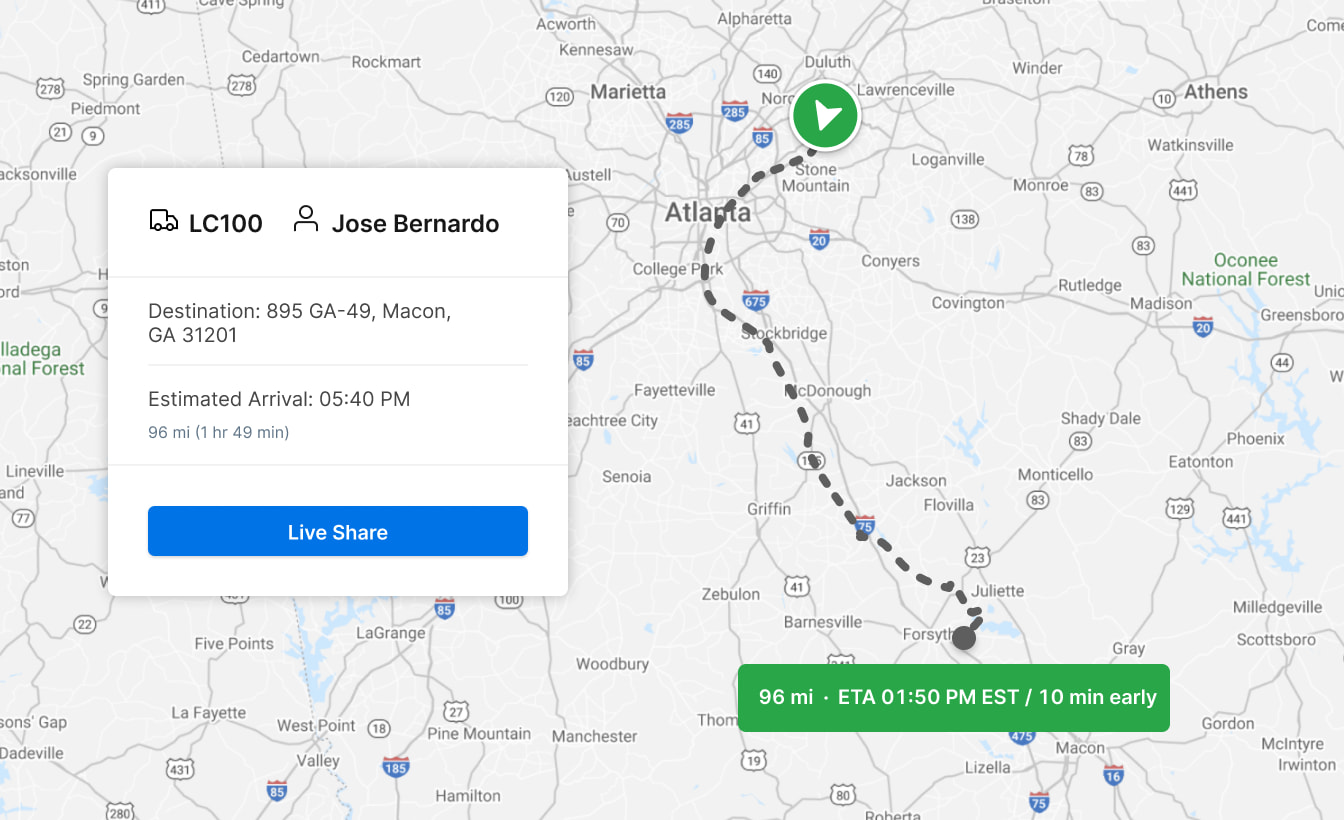
Task: Click the Interstate 185 highway shield
Action: (x=396, y=767)
